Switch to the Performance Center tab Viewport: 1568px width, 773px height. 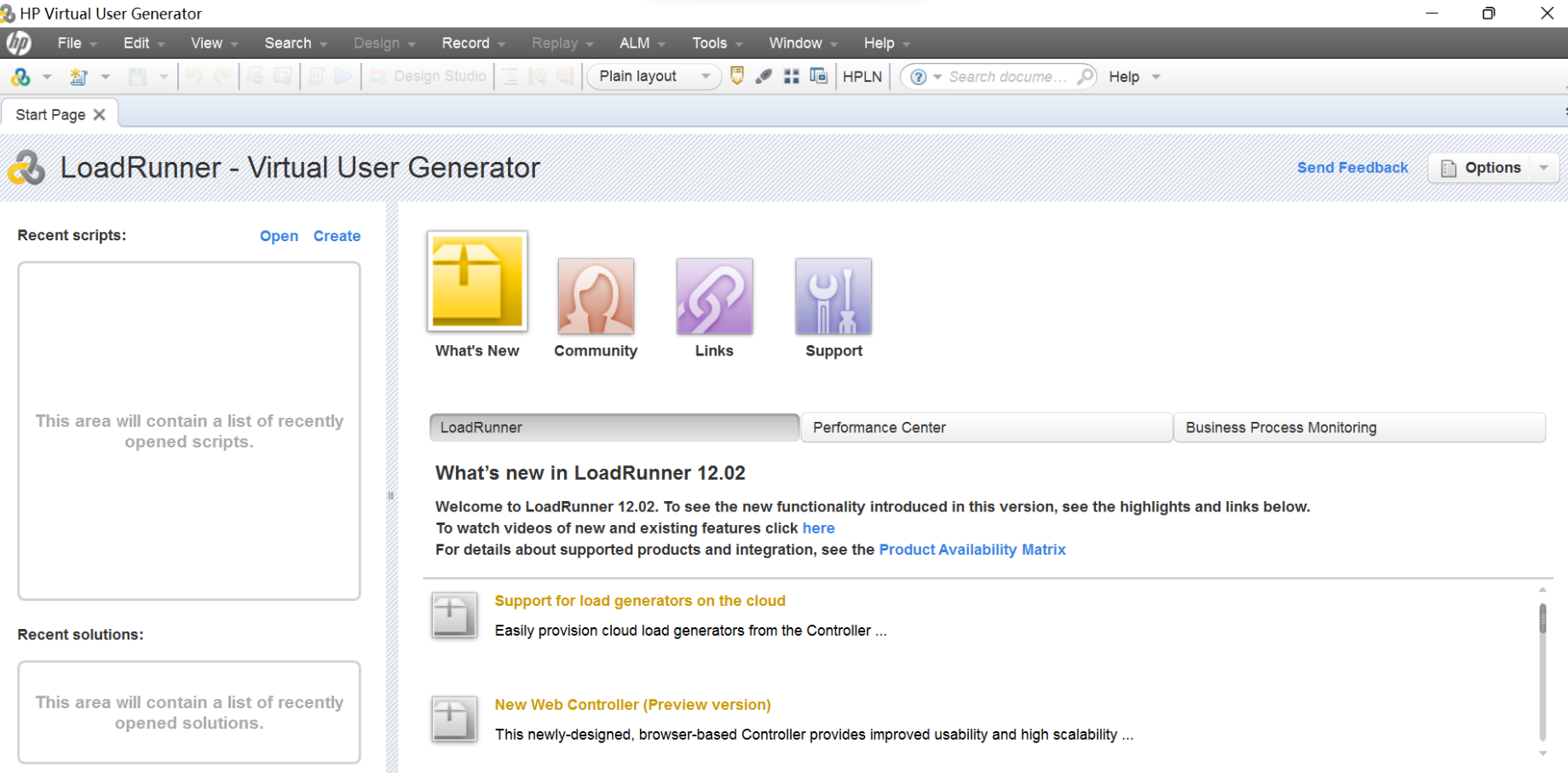(986, 428)
